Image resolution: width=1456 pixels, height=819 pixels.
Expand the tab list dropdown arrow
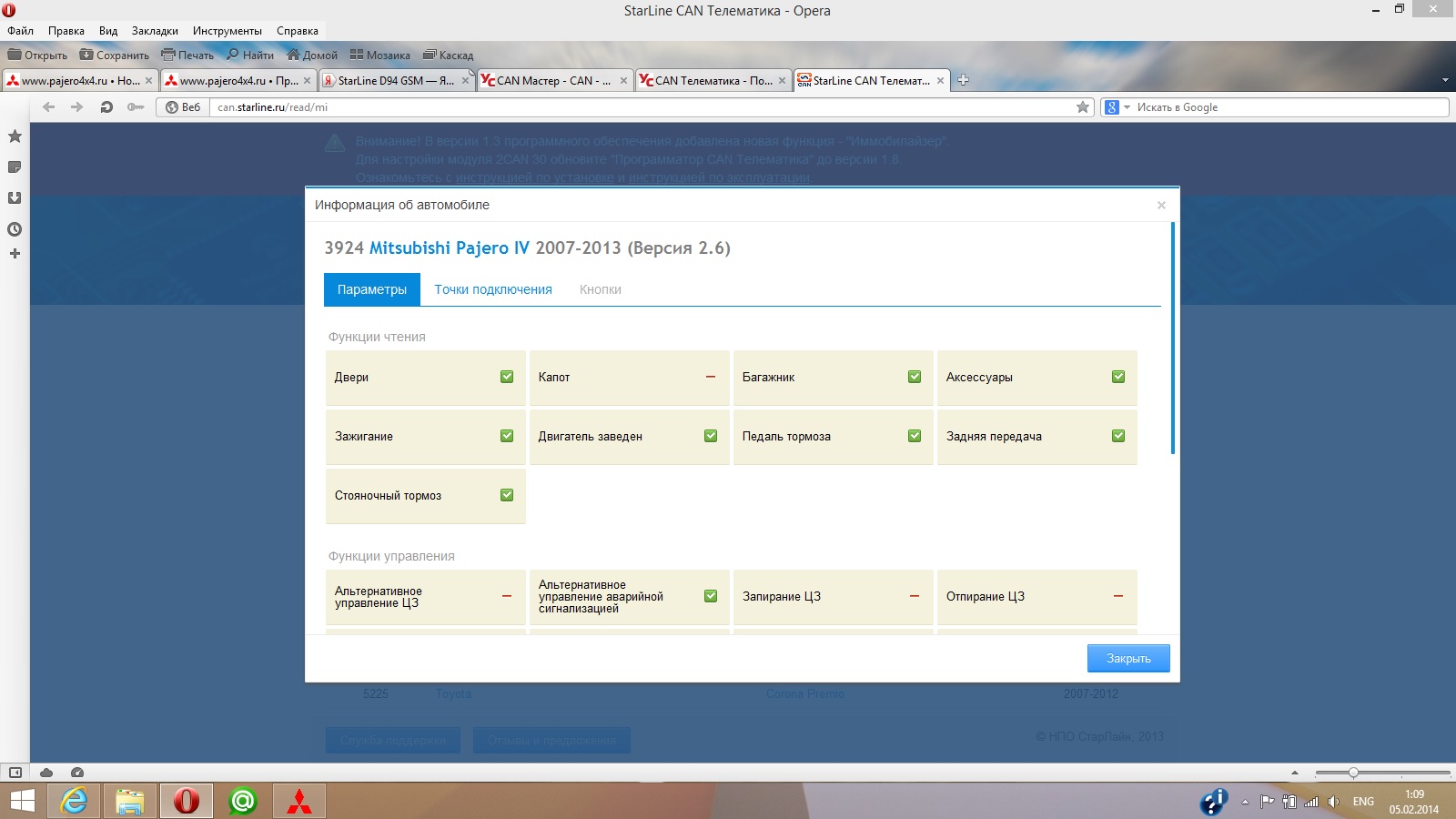click(x=1445, y=80)
